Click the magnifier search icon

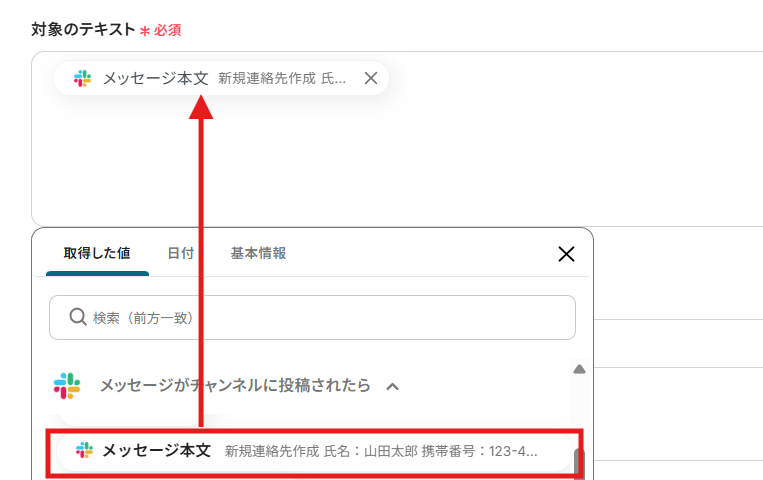[78, 317]
